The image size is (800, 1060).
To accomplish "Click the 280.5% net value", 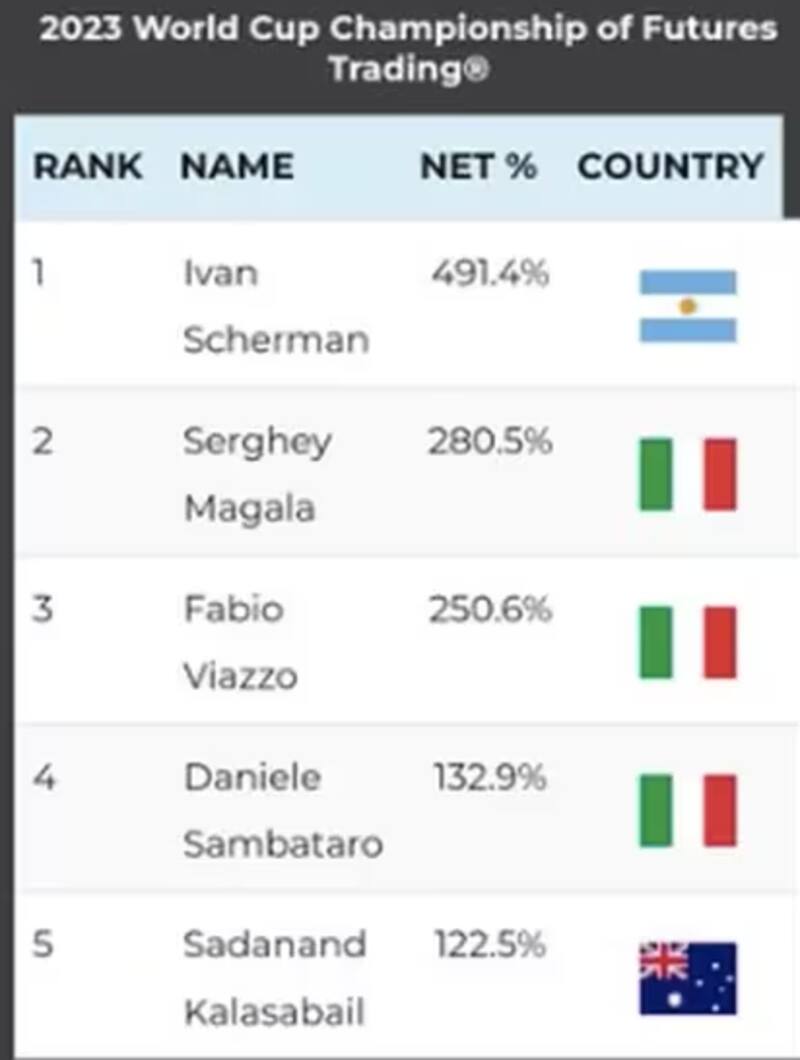I will (490, 441).
